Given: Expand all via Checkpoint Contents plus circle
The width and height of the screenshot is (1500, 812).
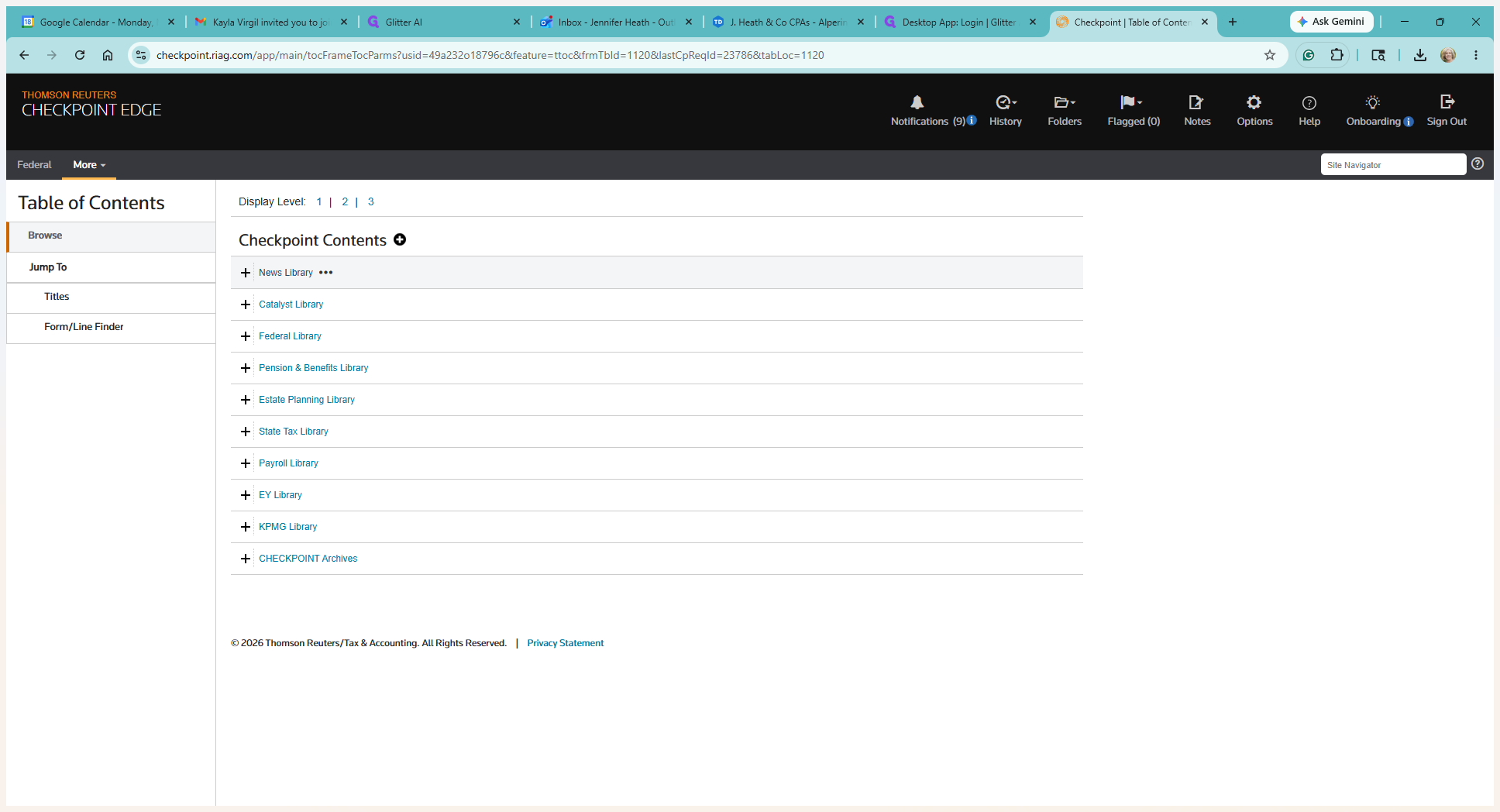Looking at the screenshot, I should pyautogui.click(x=400, y=239).
